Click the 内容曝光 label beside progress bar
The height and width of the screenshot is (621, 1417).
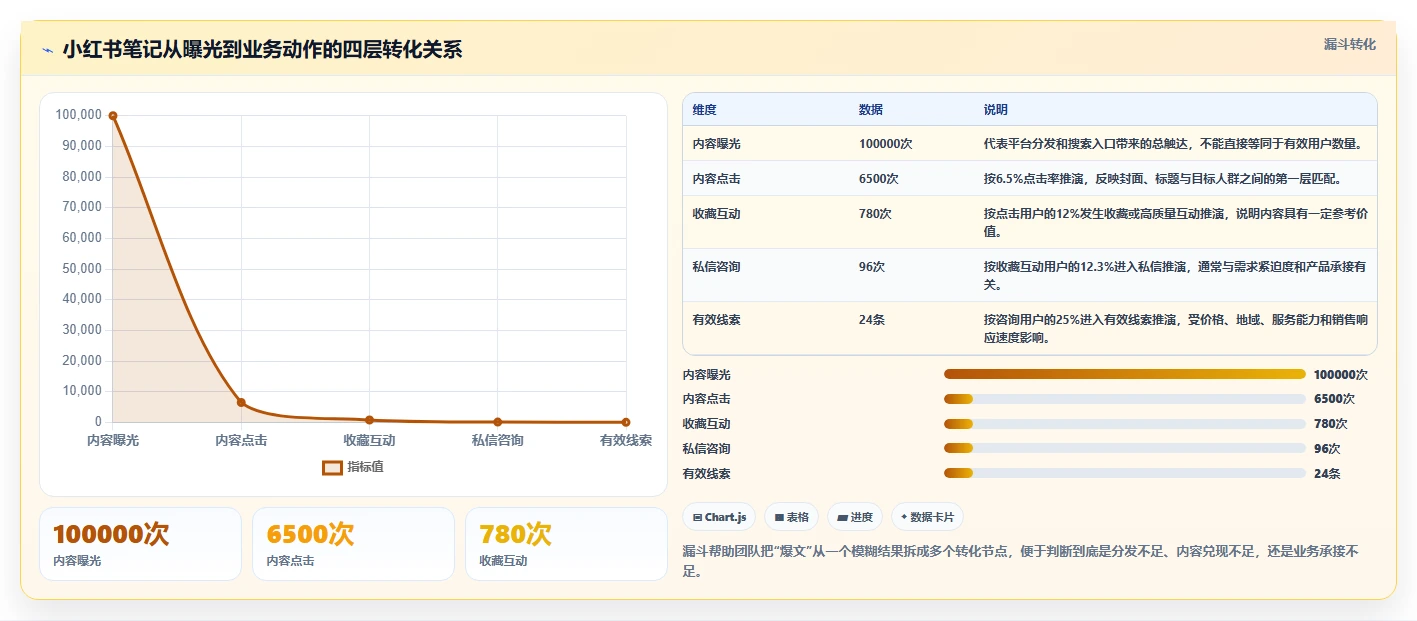pyautogui.click(x=707, y=375)
